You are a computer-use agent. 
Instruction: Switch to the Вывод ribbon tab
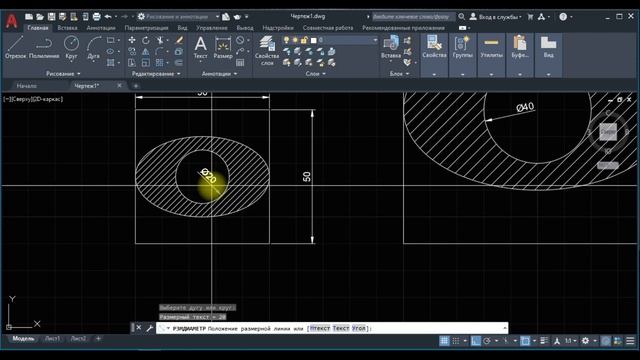pos(245,28)
